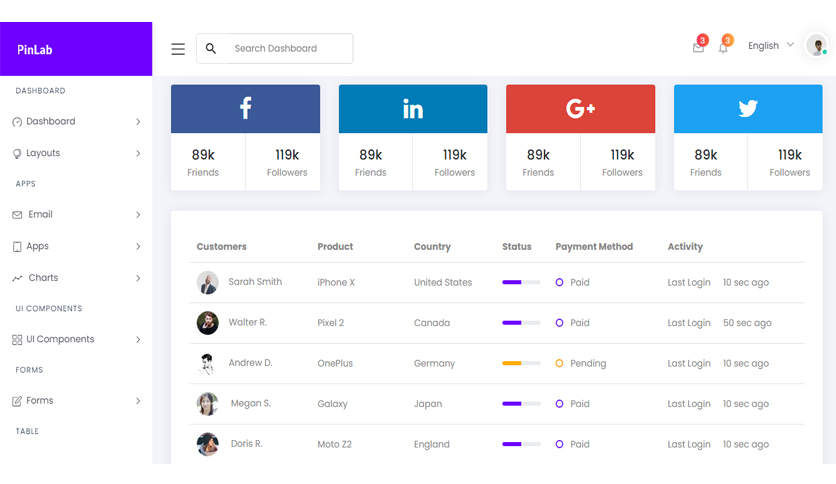836x484 pixels.
Task: Click the Google Plus logo card
Action: tap(580, 109)
